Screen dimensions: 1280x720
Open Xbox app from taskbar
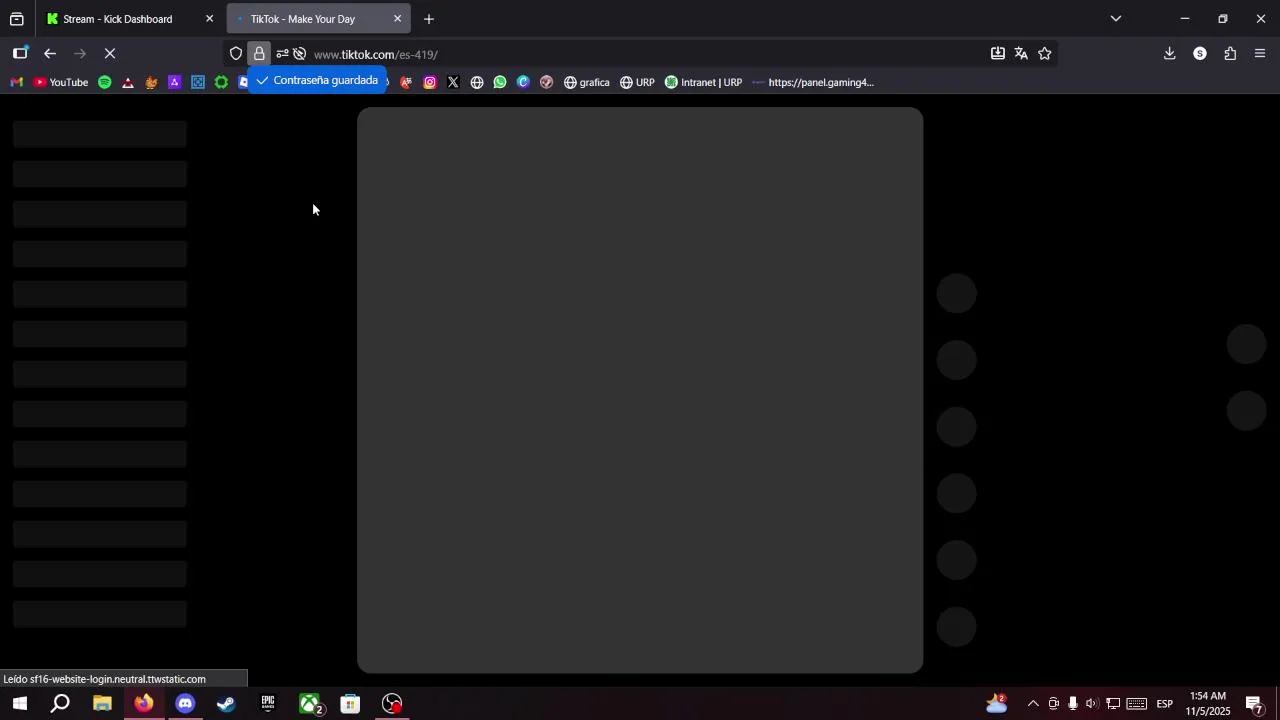coord(310,704)
